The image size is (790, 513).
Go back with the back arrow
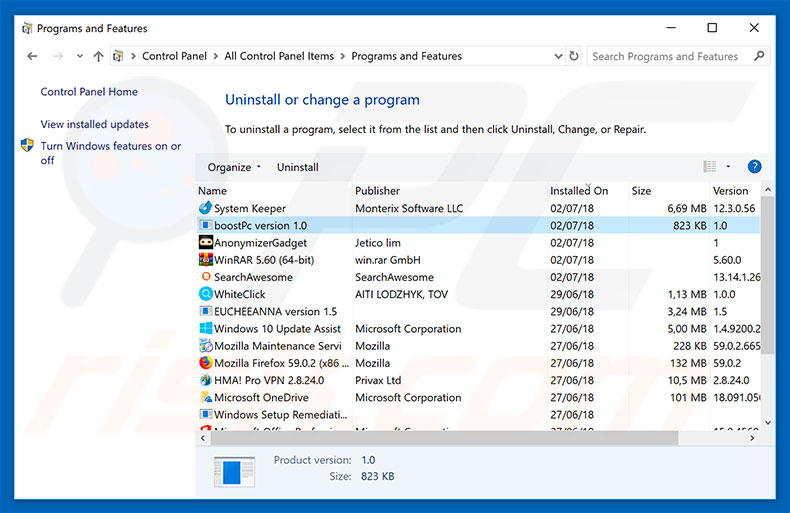tap(32, 56)
